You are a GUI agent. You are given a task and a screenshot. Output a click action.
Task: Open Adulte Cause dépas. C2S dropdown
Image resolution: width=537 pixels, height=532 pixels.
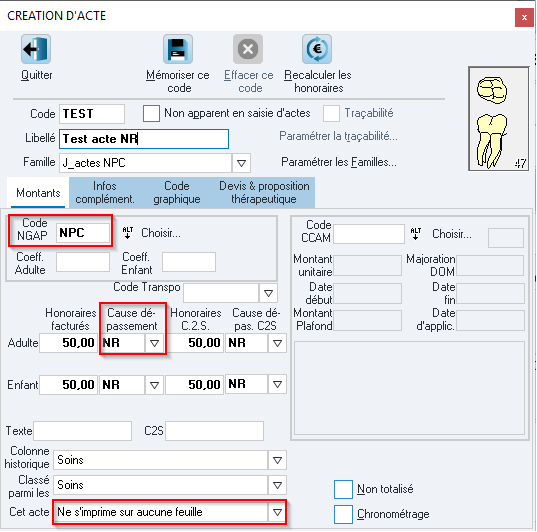(277, 343)
